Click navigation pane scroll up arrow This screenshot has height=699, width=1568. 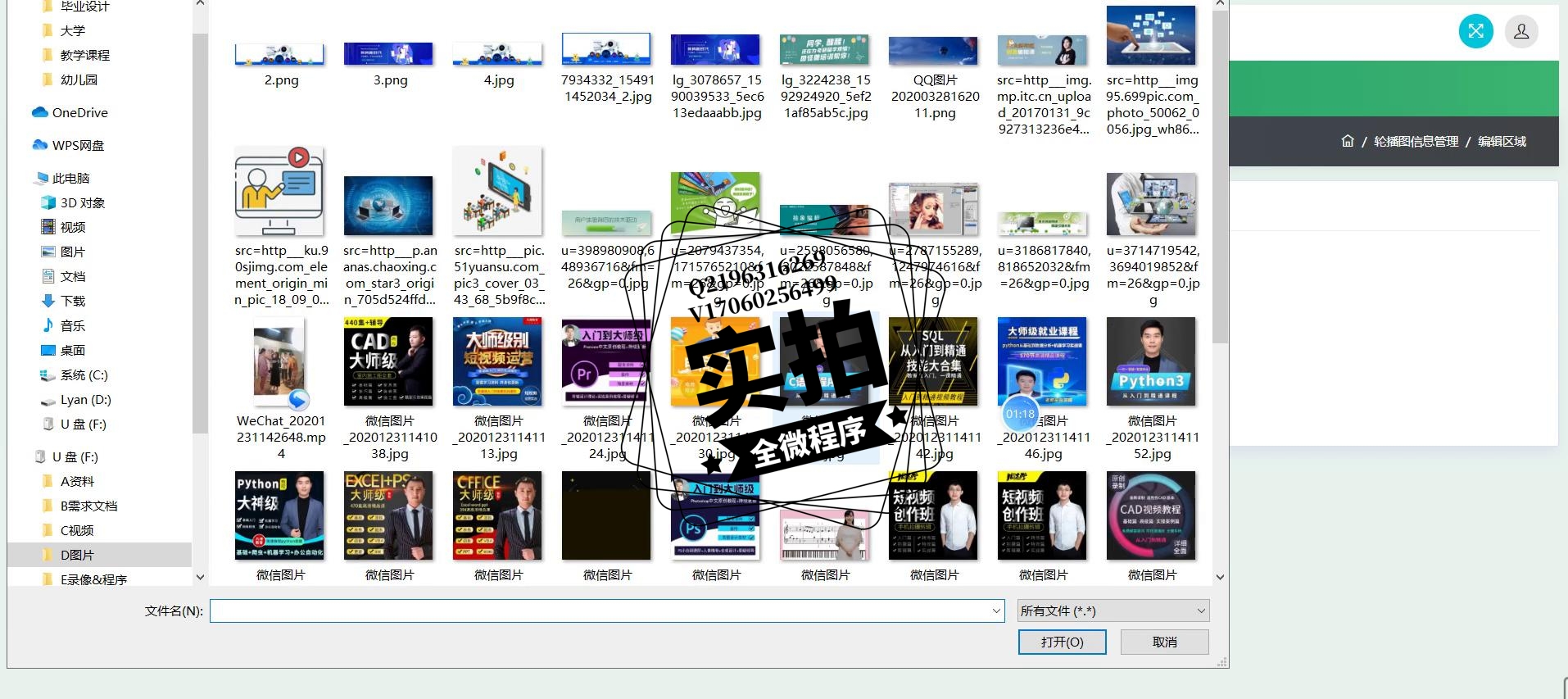point(200,4)
